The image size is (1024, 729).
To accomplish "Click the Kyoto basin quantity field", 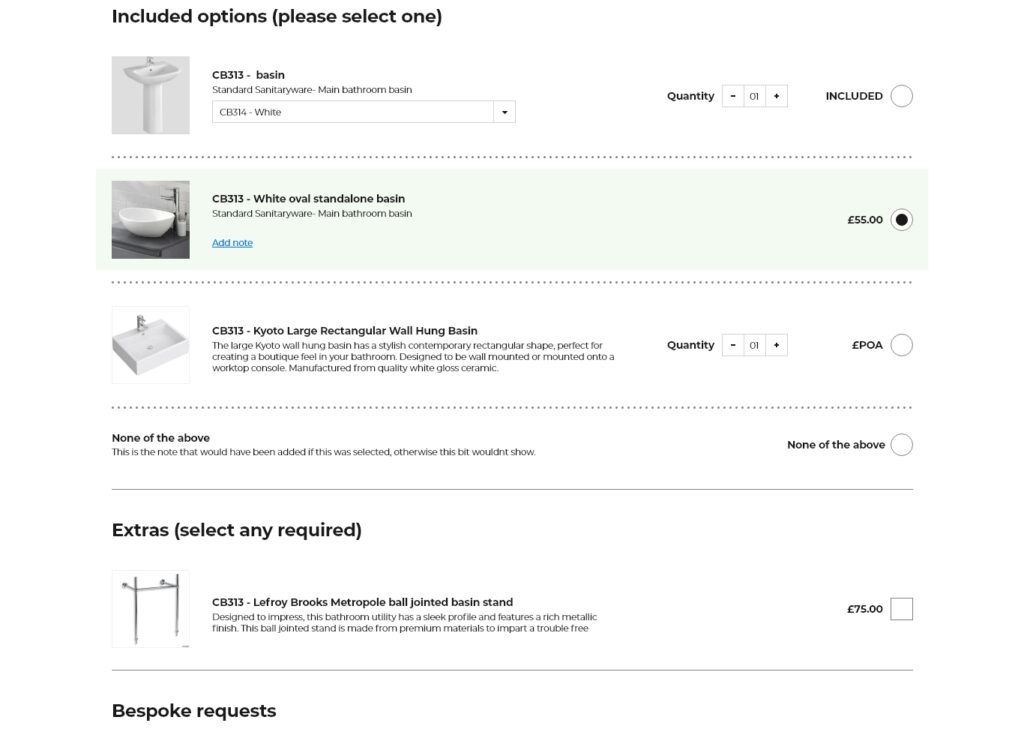I will (x=754, y=345).
